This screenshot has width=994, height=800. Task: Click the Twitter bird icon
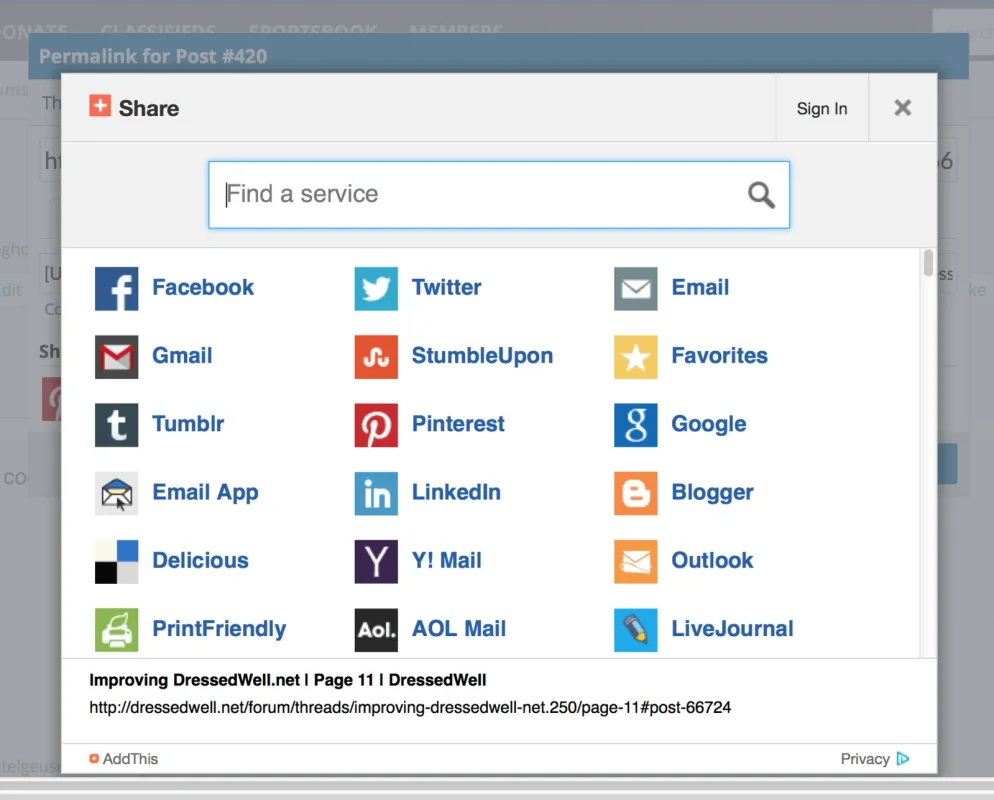coord(376,289)
